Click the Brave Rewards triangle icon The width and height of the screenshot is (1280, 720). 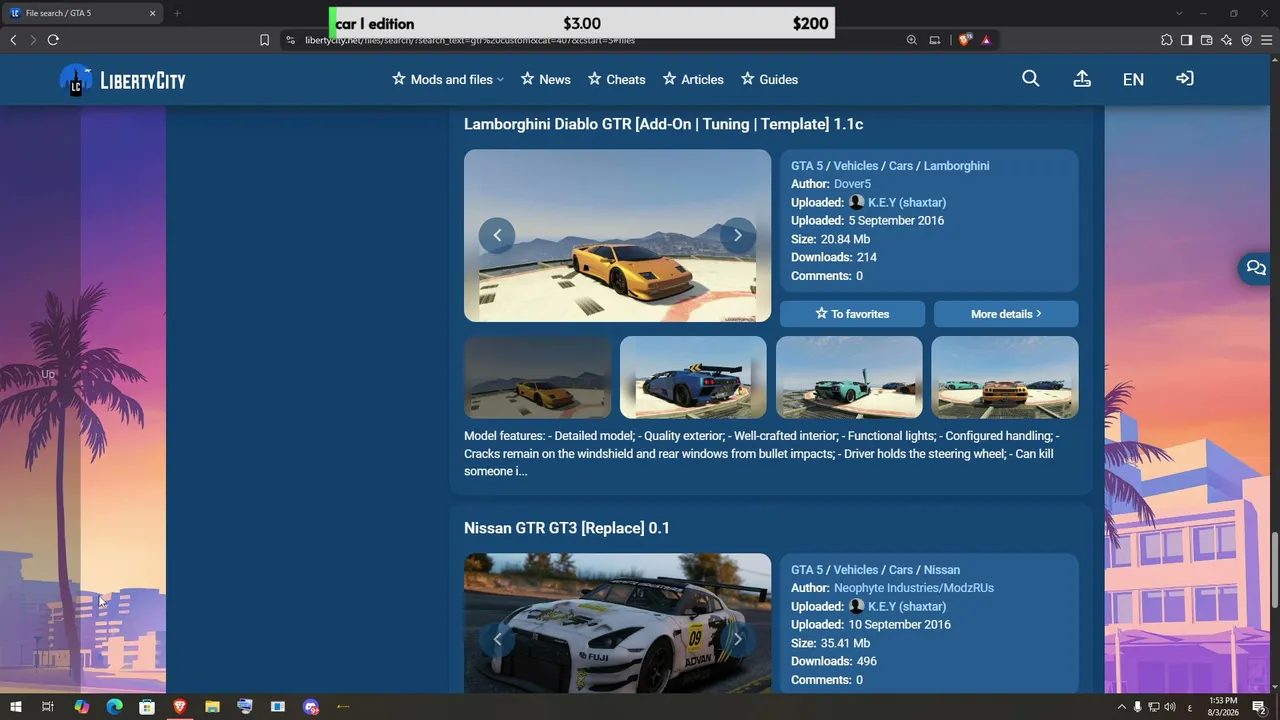tap(986, 40)
